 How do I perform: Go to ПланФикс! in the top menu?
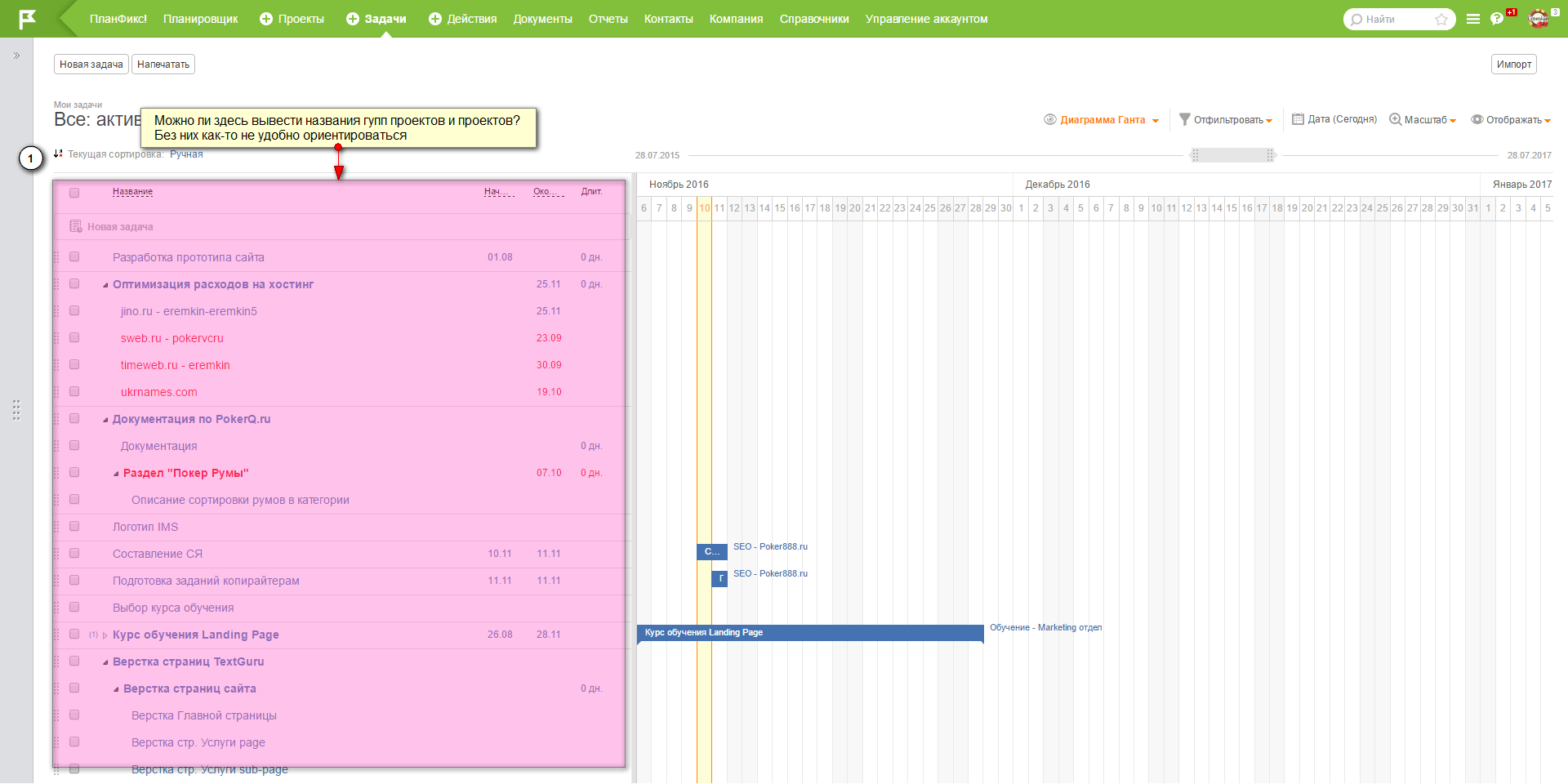tap(118, 19)
